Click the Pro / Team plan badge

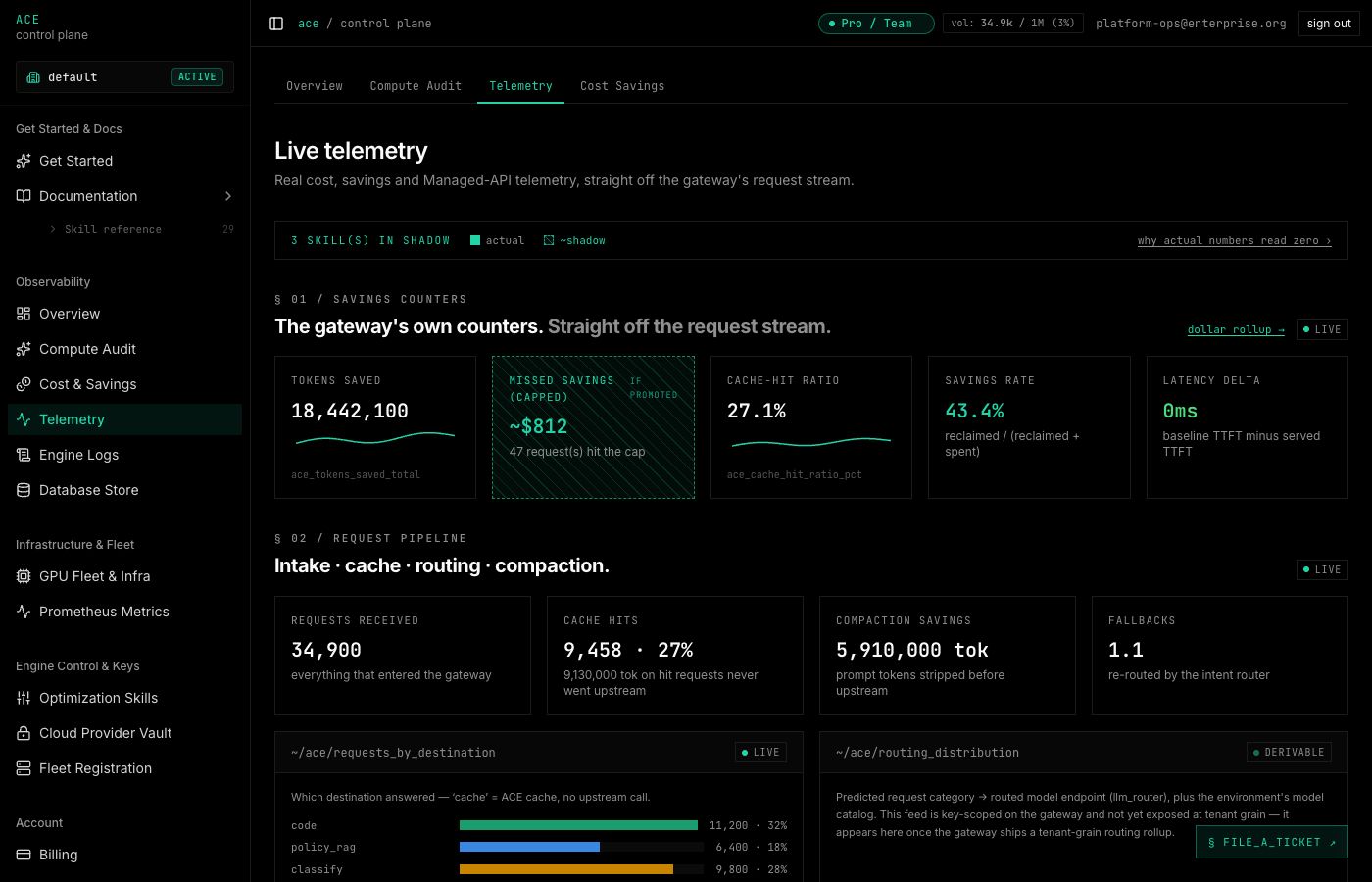coord(876,24)
